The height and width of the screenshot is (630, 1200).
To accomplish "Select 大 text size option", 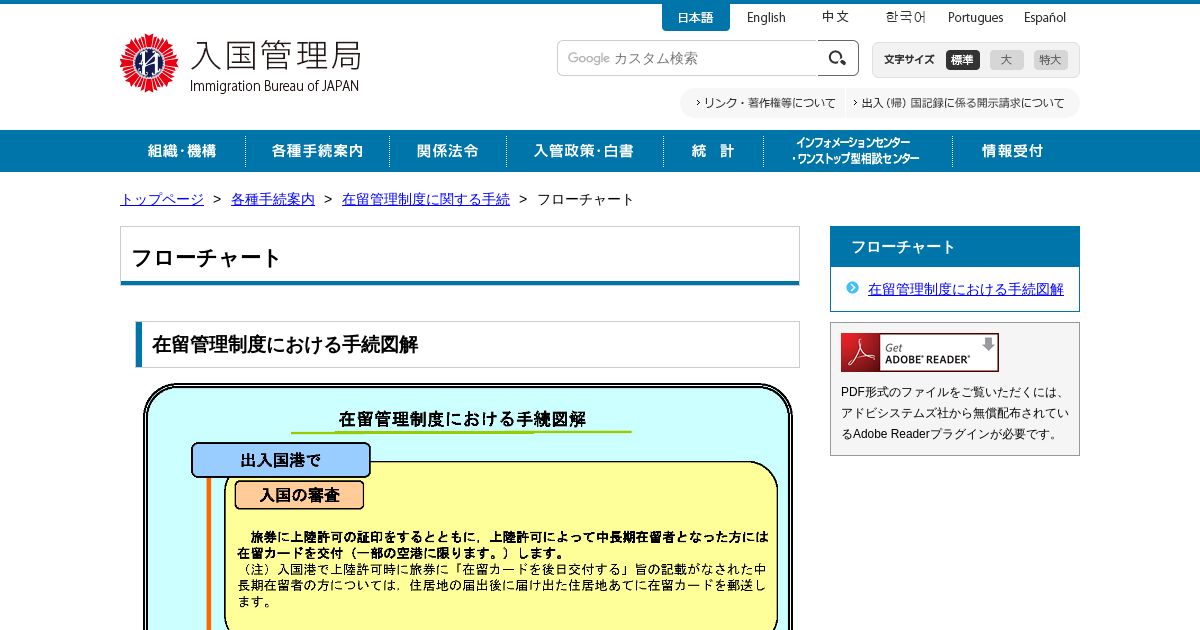I will (1006, 60).
